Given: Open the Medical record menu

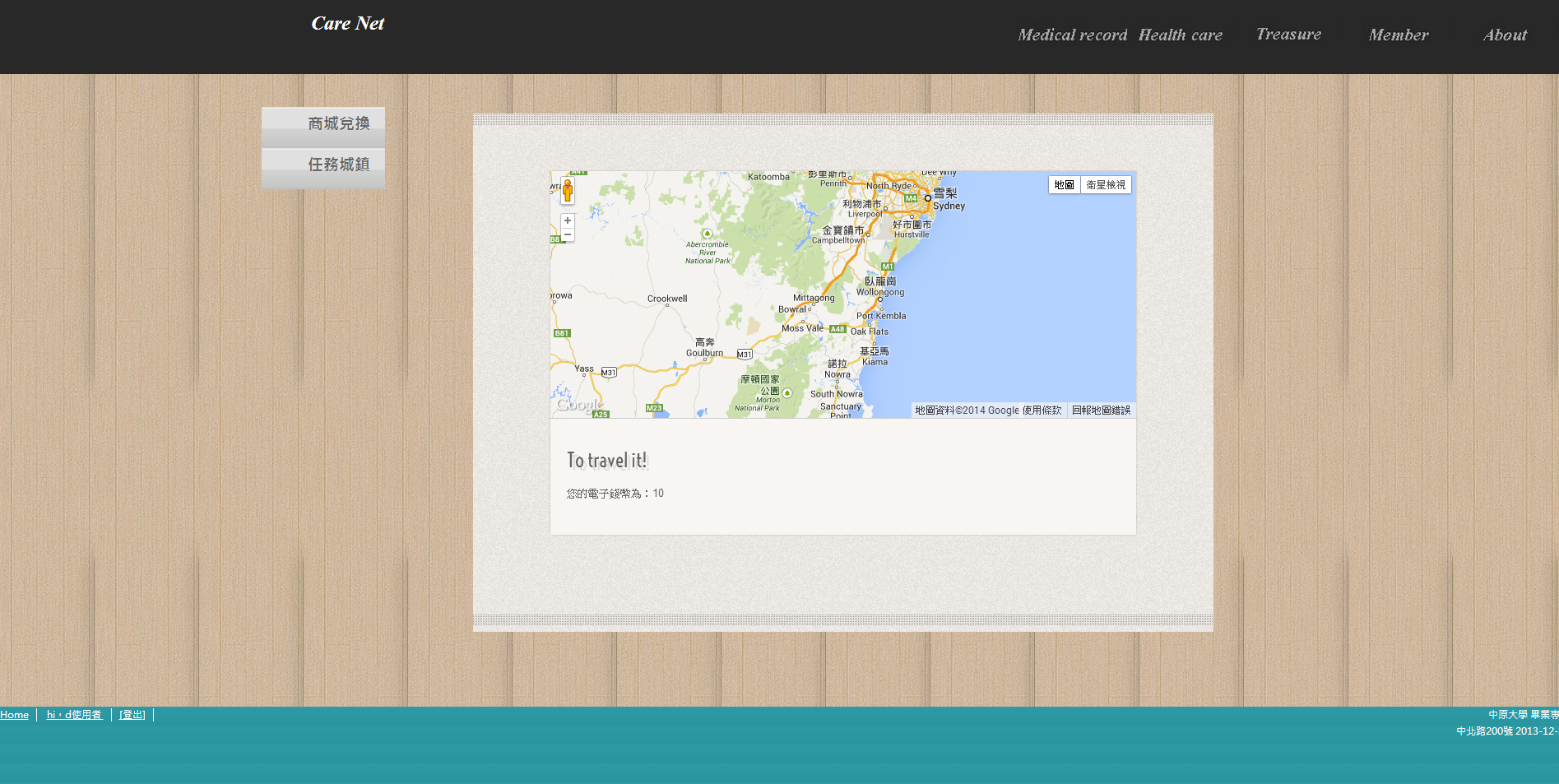Looking at the screenshot, I should click(1072, 35).
